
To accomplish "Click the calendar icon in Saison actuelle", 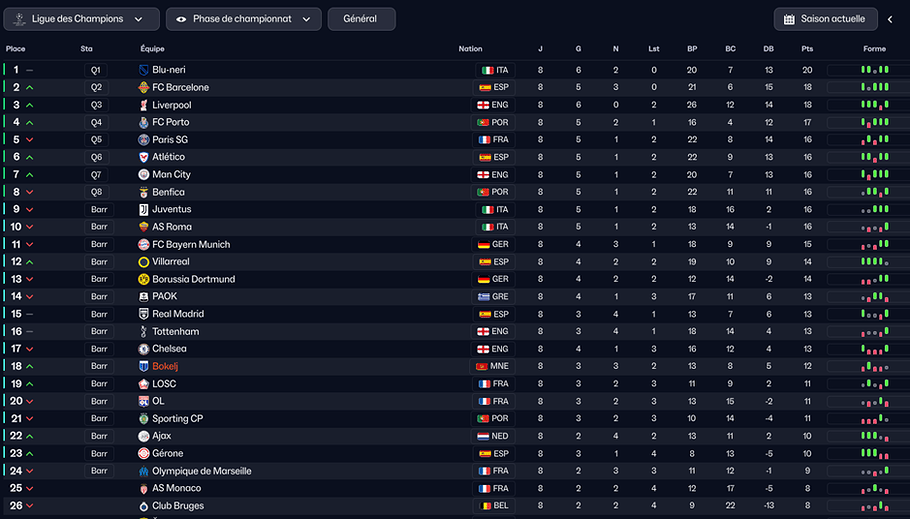I will [789, 19].
